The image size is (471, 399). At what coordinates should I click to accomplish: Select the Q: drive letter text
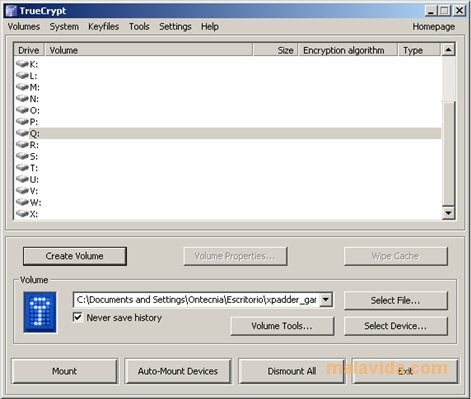[x=35, y=133]
